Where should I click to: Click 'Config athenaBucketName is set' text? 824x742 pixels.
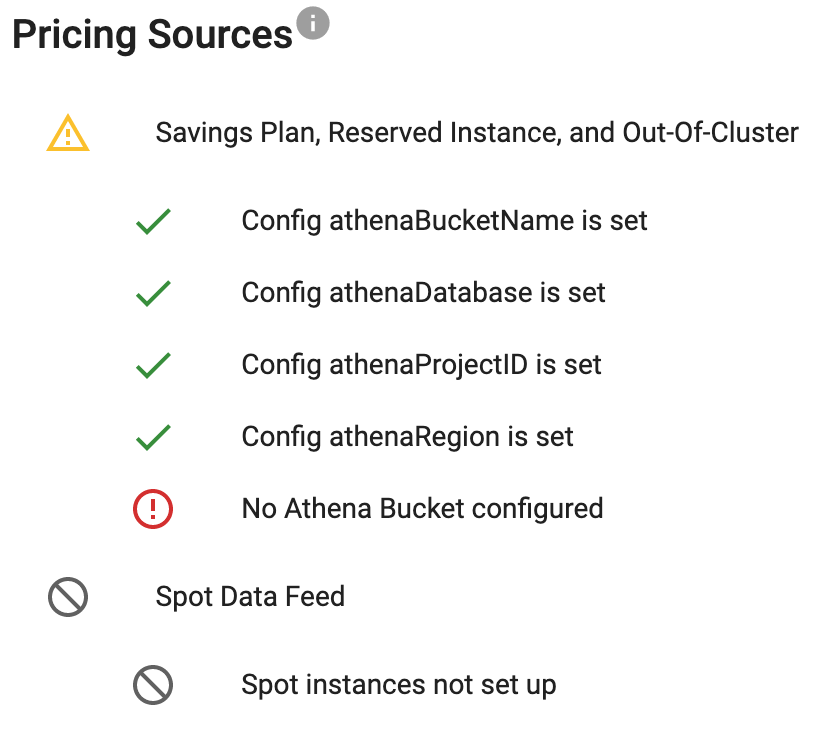point(444,221)
